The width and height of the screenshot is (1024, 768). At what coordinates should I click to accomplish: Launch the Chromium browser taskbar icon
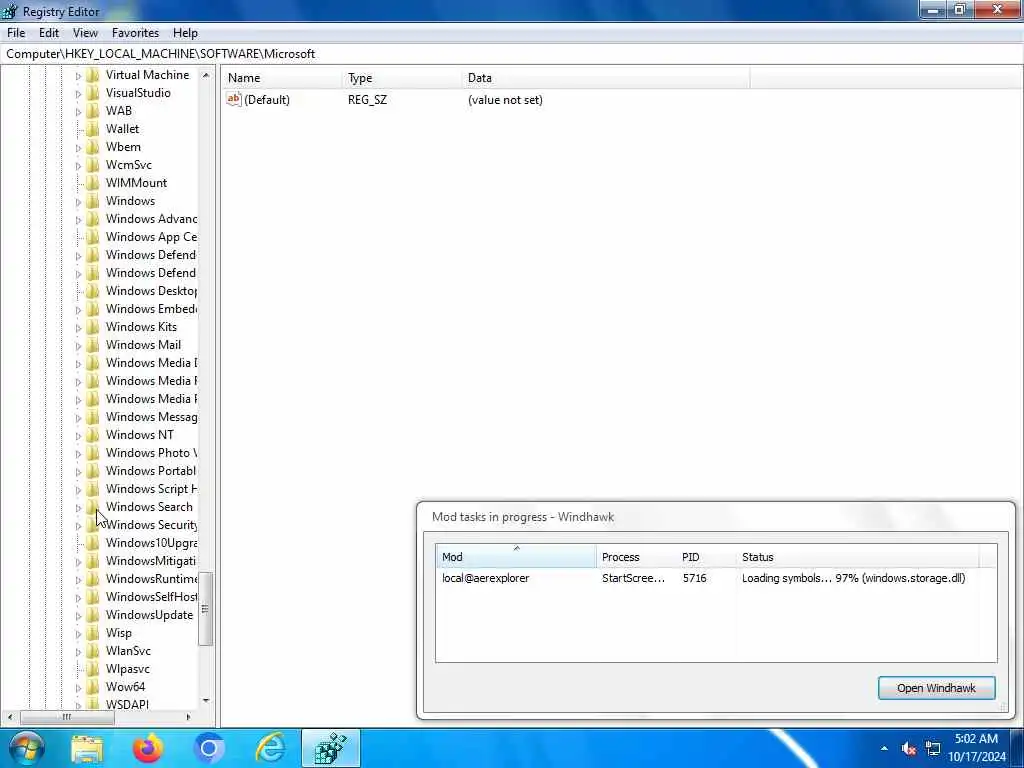[209, 748]
